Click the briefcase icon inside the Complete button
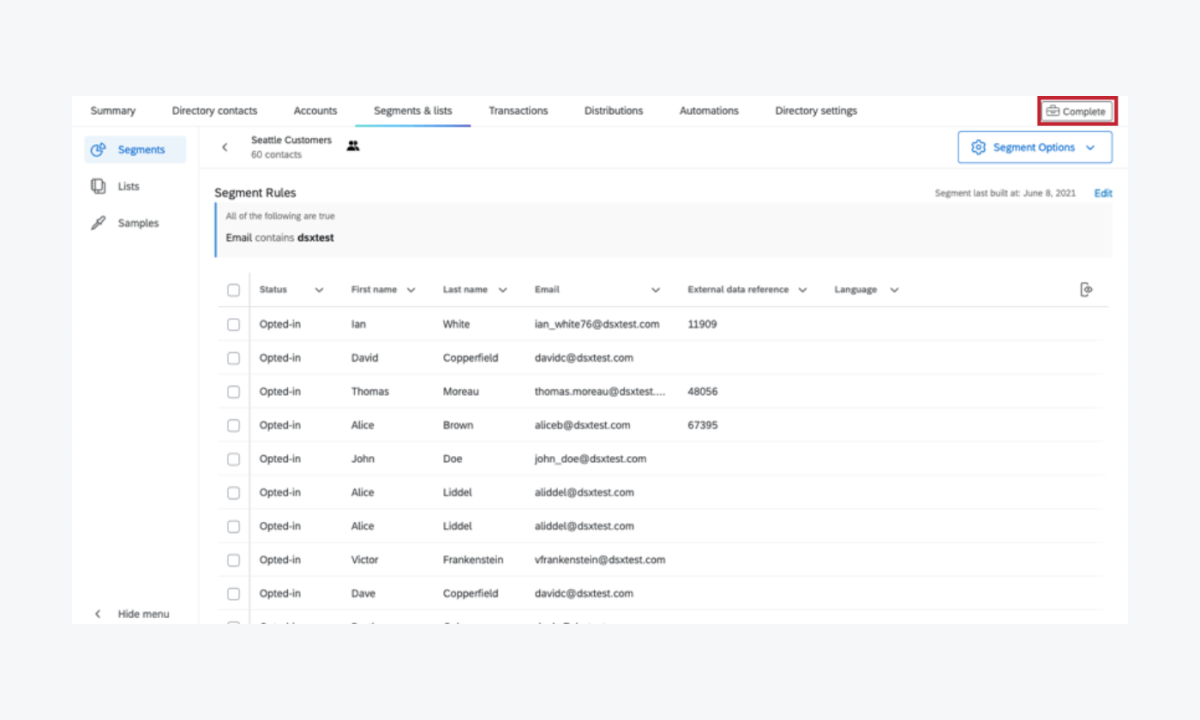The height and width of the screenshot is (720, 1200). tap(1051, 110)
